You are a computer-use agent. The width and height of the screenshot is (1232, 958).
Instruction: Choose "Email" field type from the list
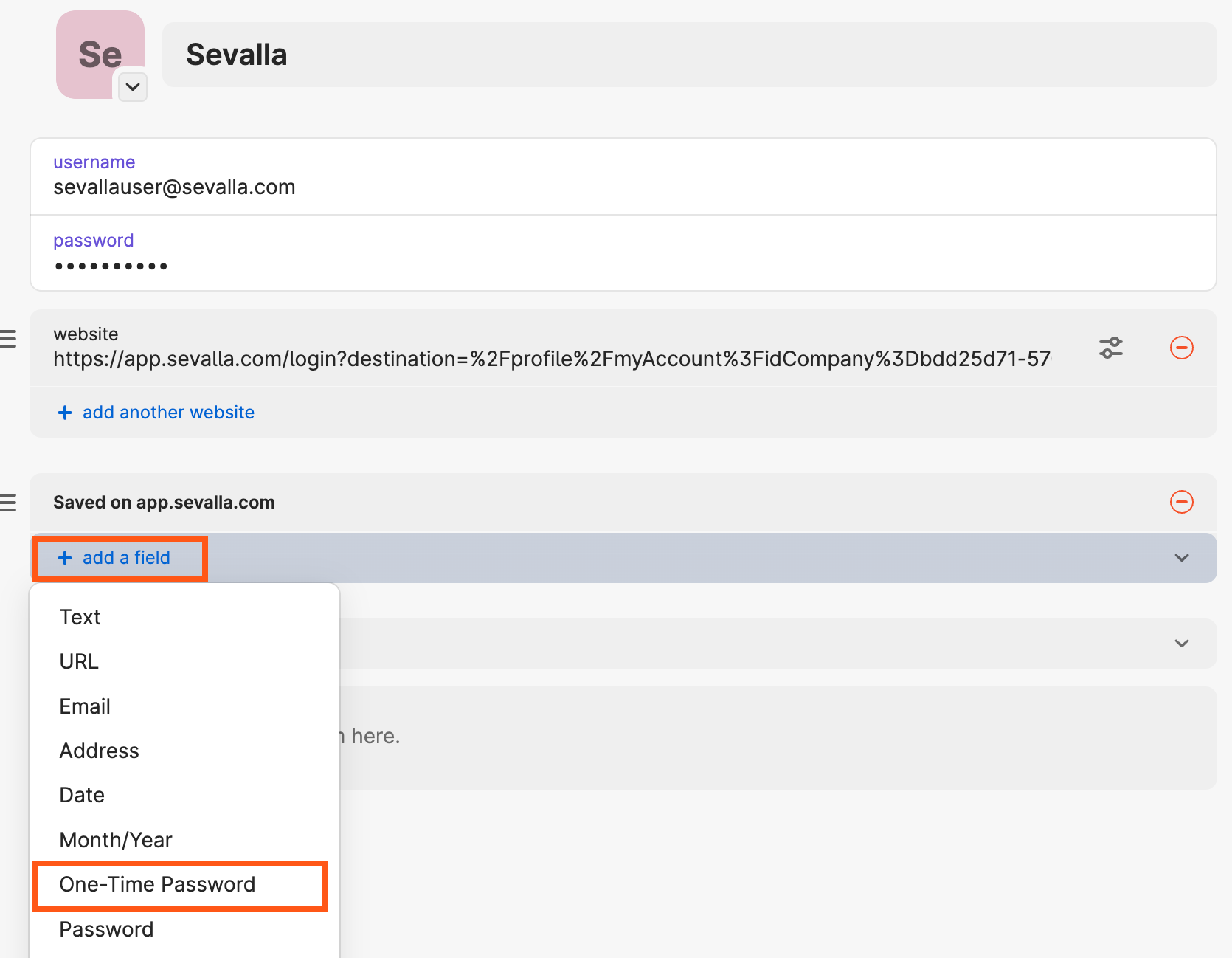tap(85, 706)
